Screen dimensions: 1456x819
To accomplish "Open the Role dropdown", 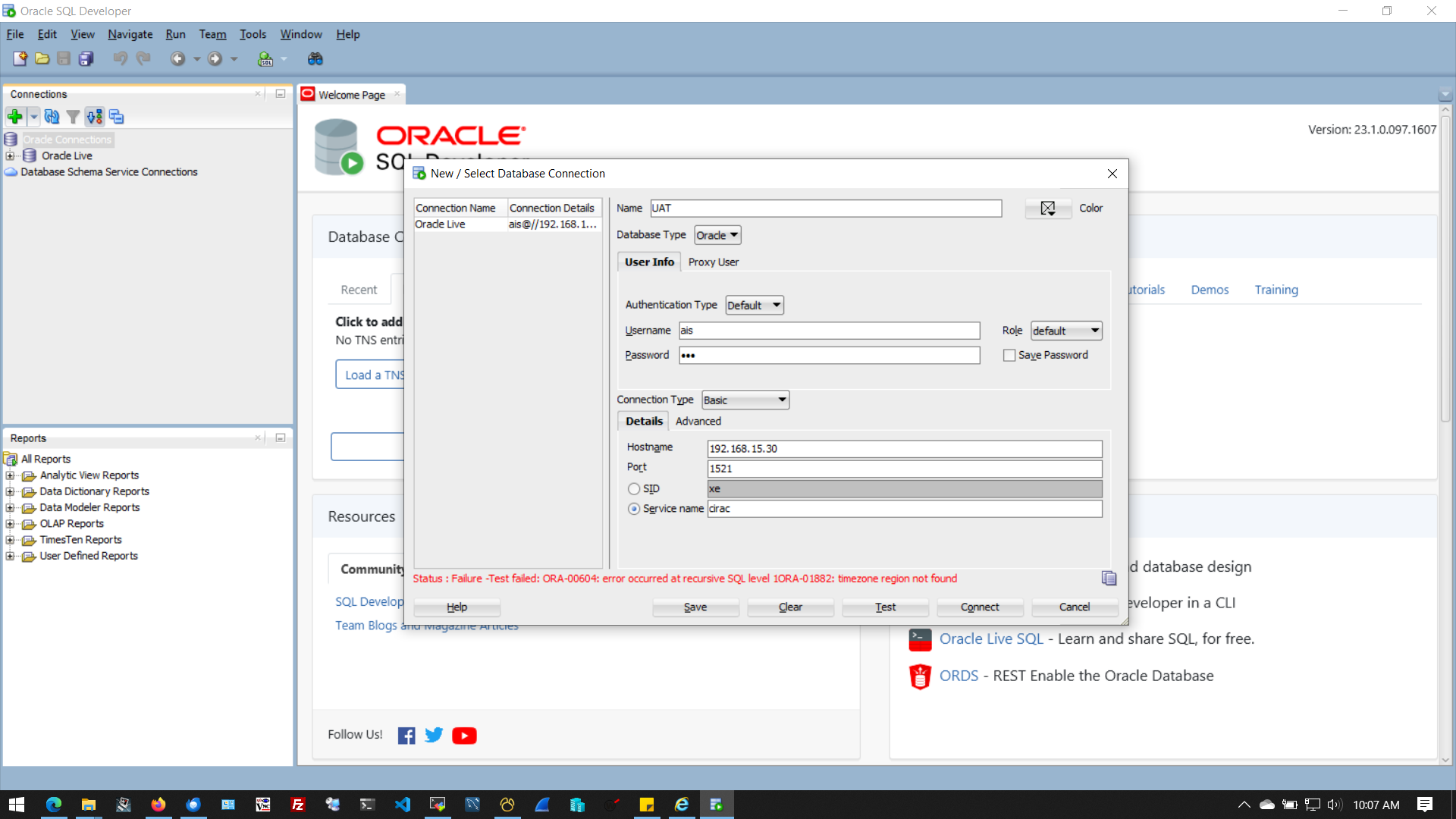I will click(1065, 331).
